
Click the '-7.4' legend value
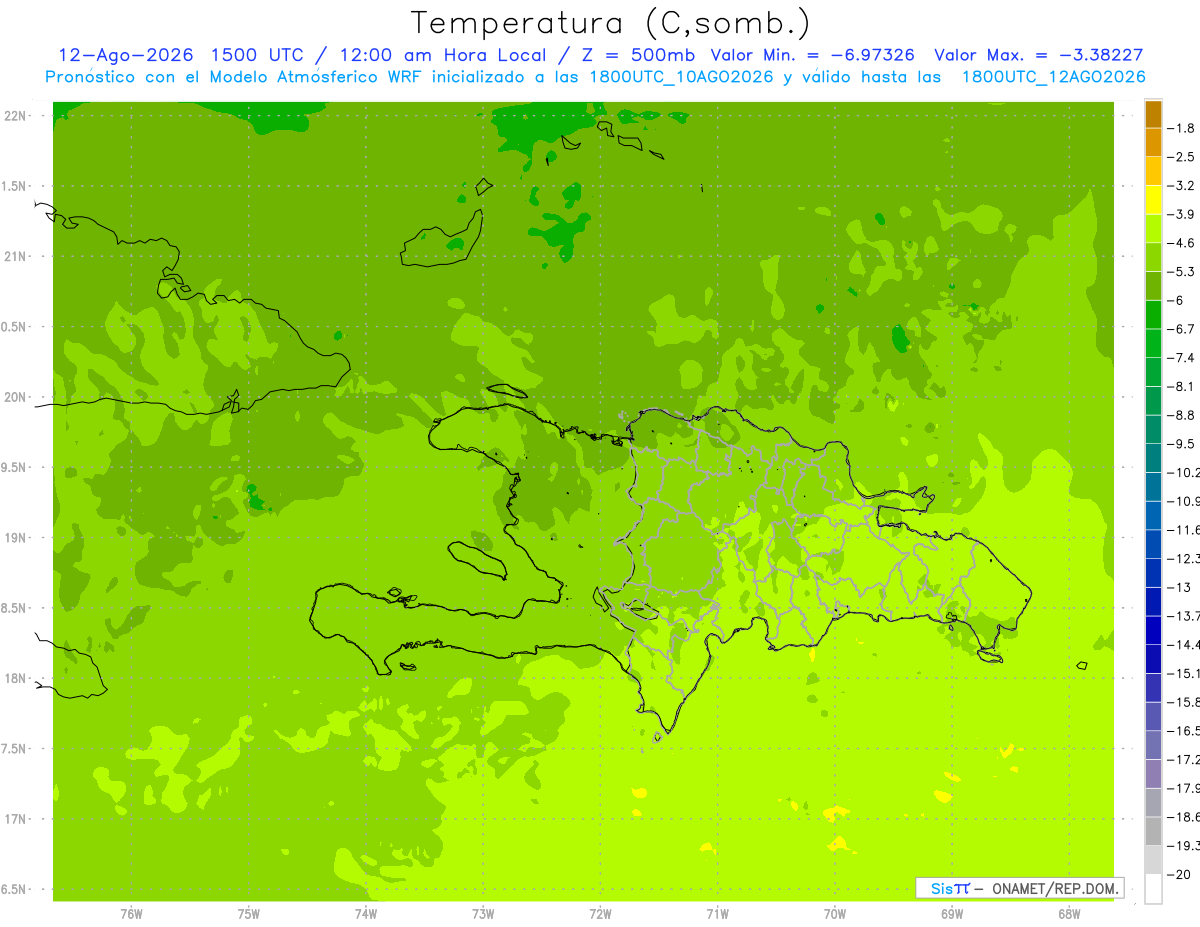[x=1183, y=357]
